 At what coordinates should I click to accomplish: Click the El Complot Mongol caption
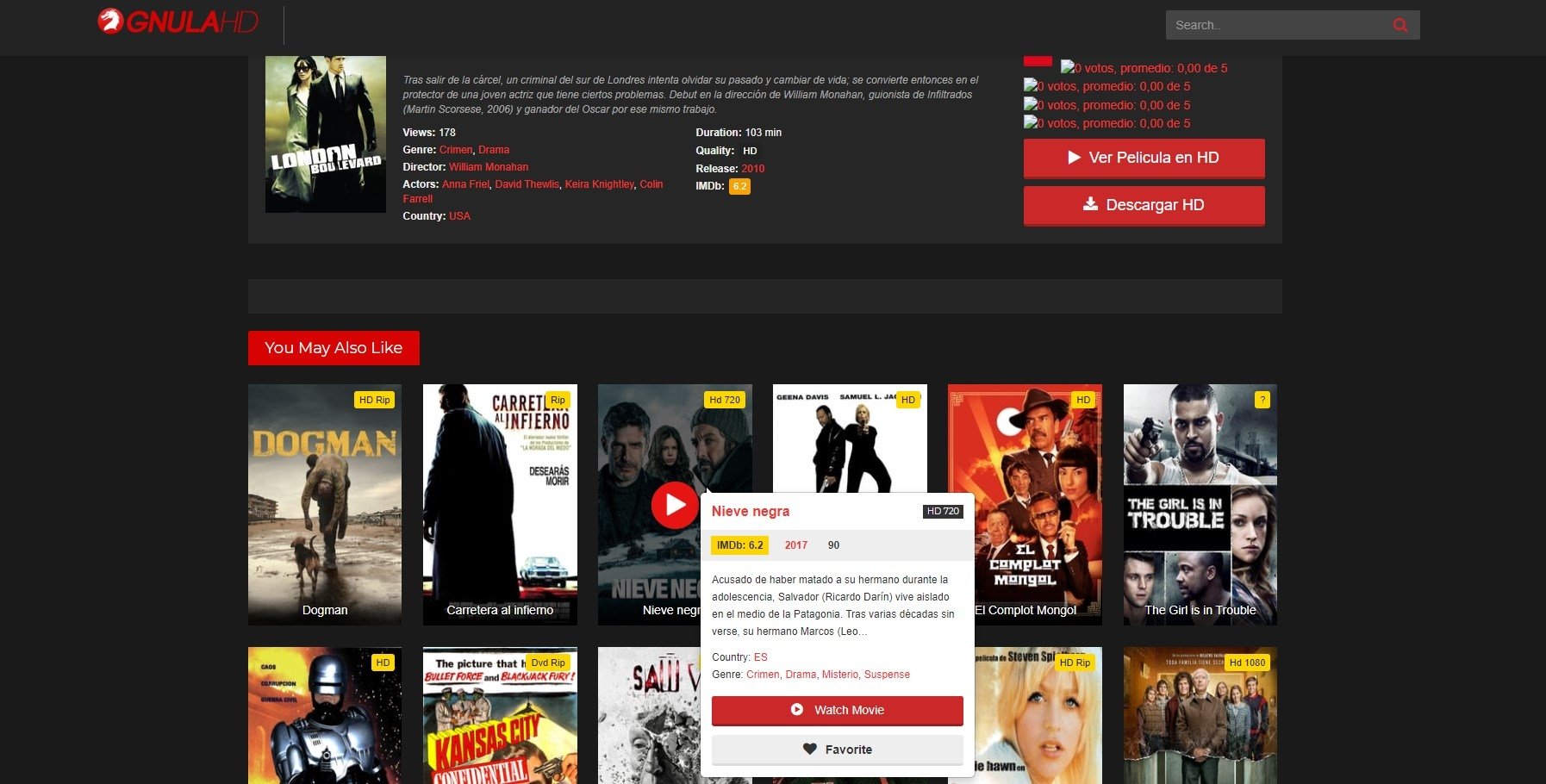coord(1025,610)
